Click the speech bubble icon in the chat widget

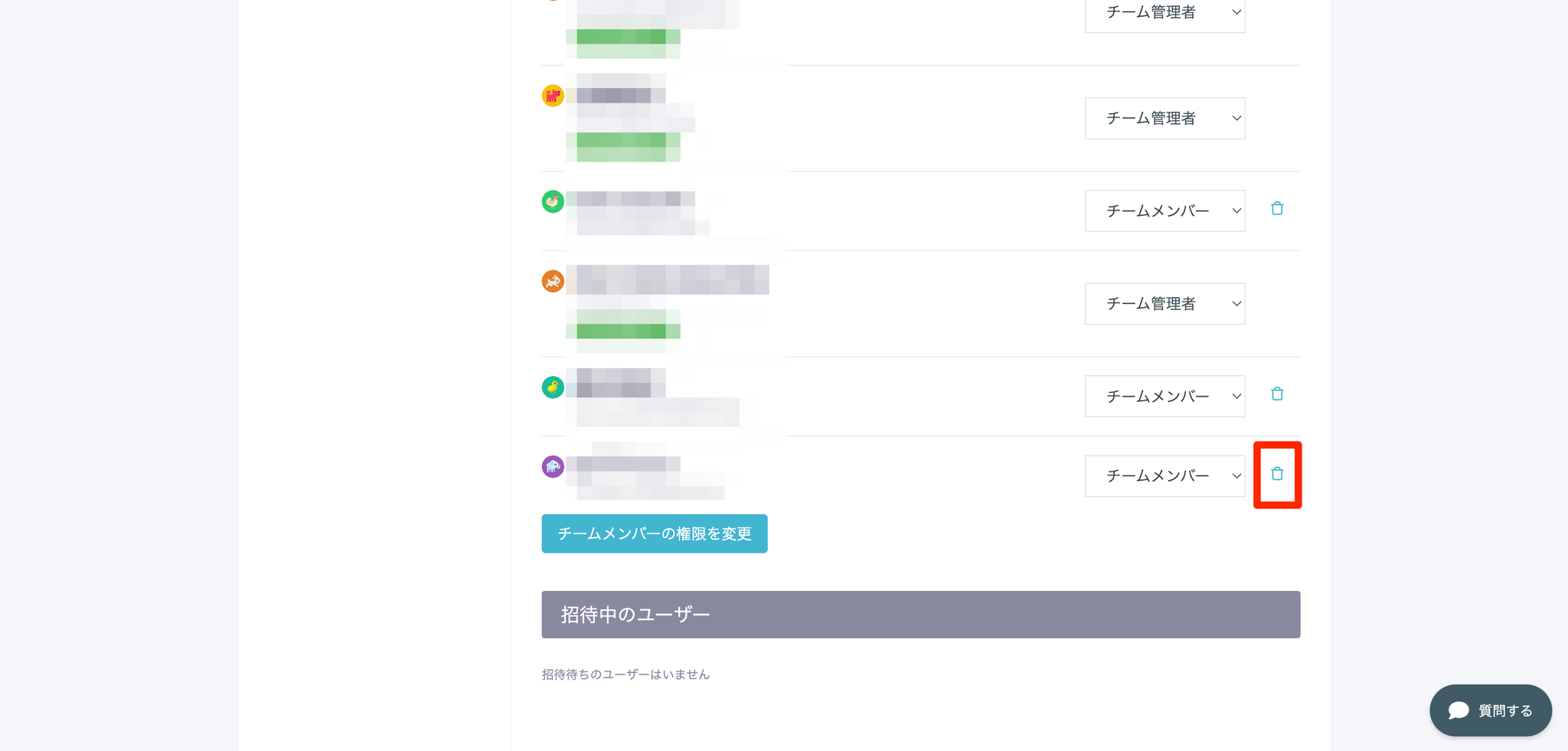(x=1459, y=710)
